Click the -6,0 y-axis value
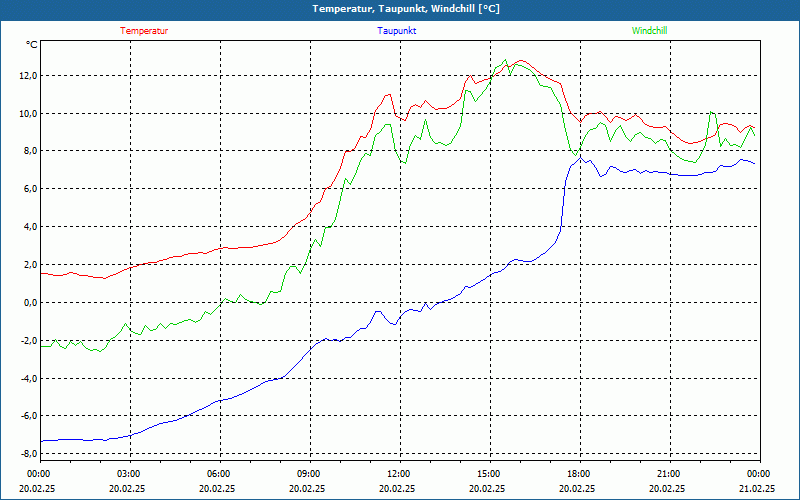Image resolution: width=800 pixels, height=500 pixels. 29,415
